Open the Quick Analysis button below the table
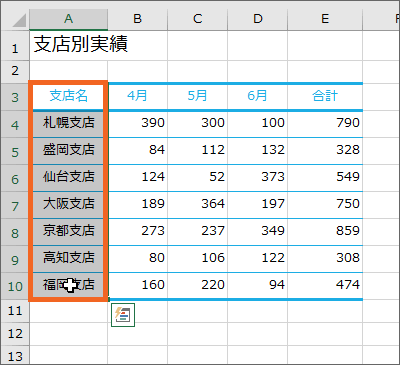 point(123,315)
